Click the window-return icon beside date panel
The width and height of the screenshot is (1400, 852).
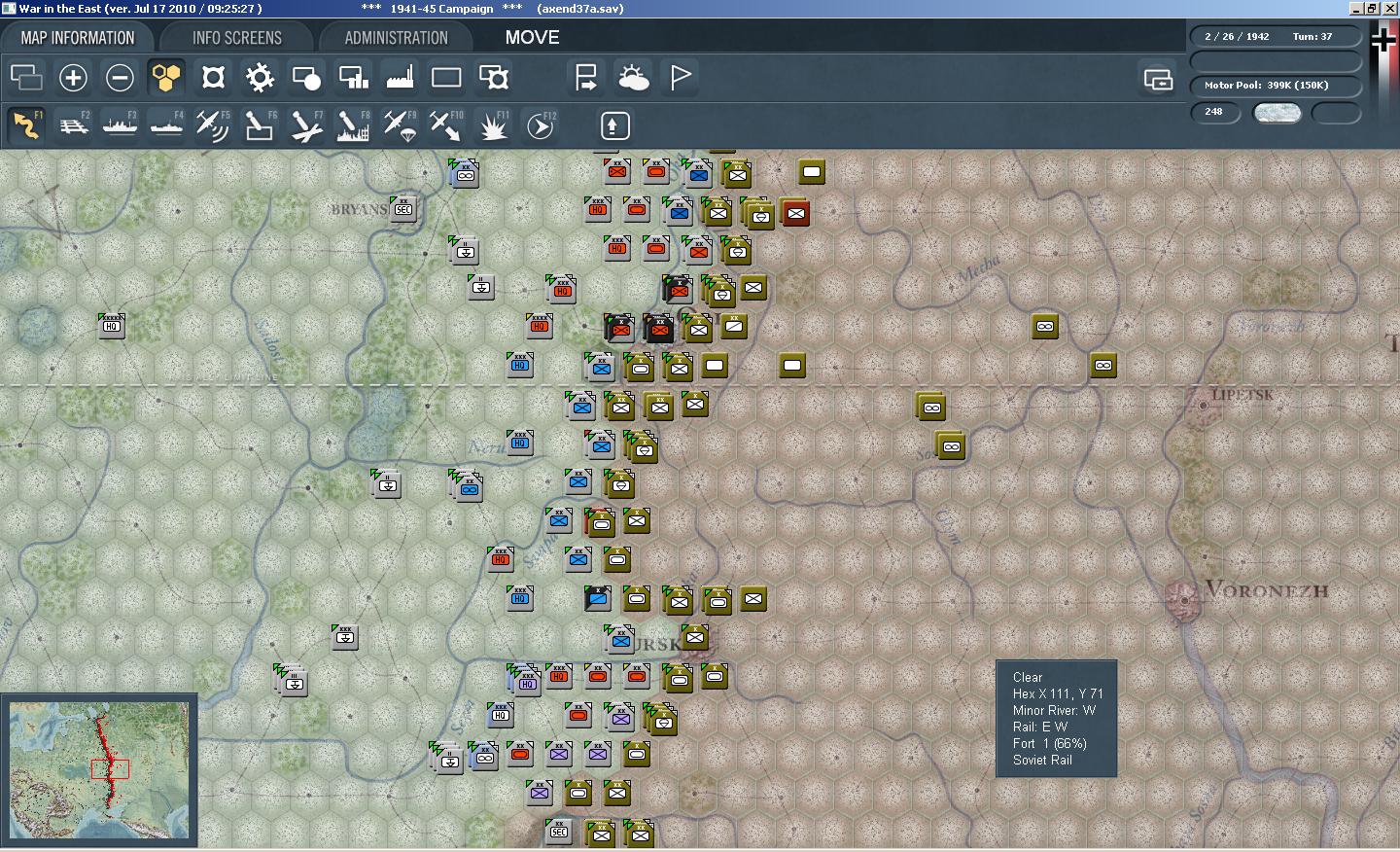pos(1158,79)
